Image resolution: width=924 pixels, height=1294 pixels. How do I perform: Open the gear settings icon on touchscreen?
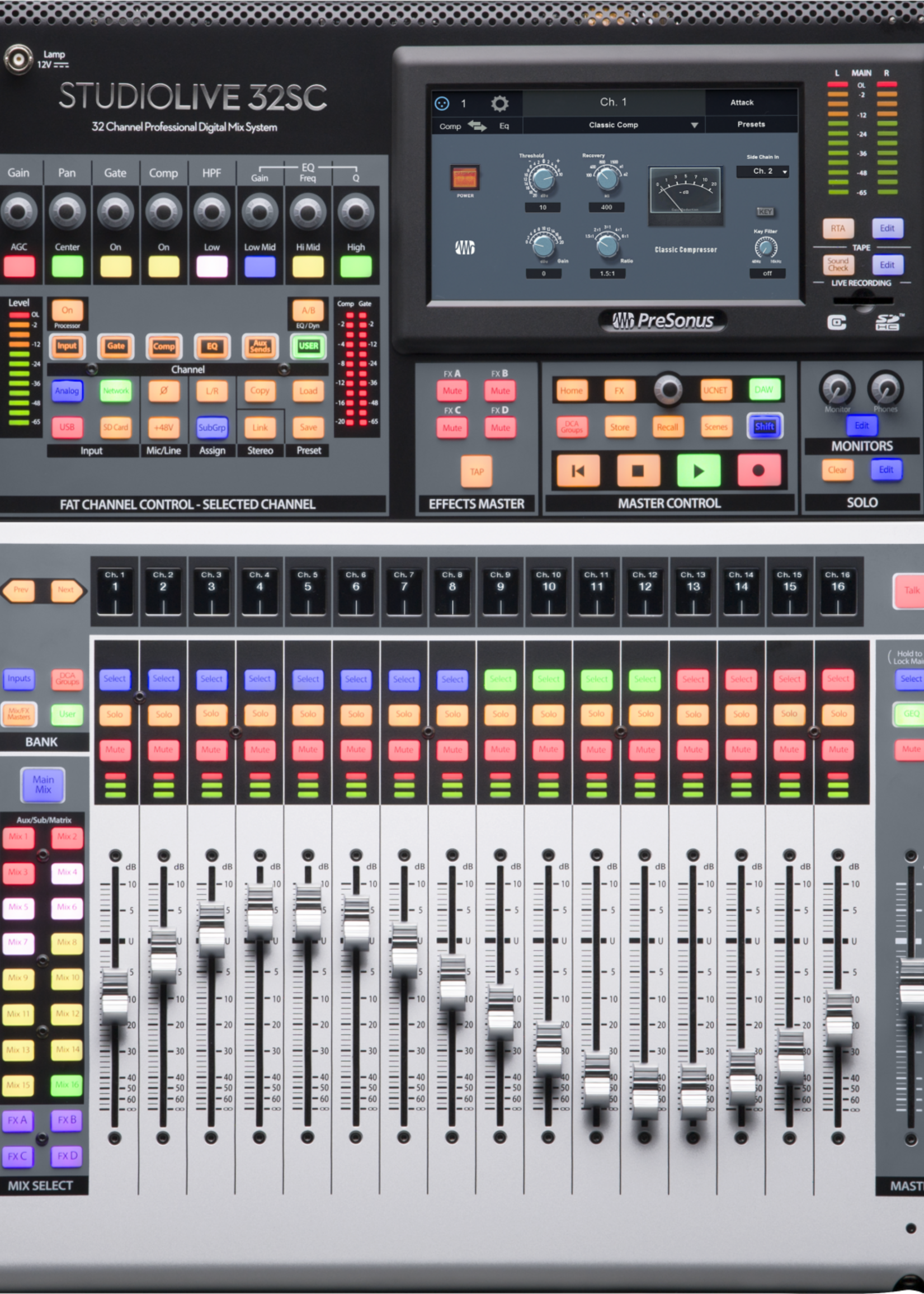[499, 103]
